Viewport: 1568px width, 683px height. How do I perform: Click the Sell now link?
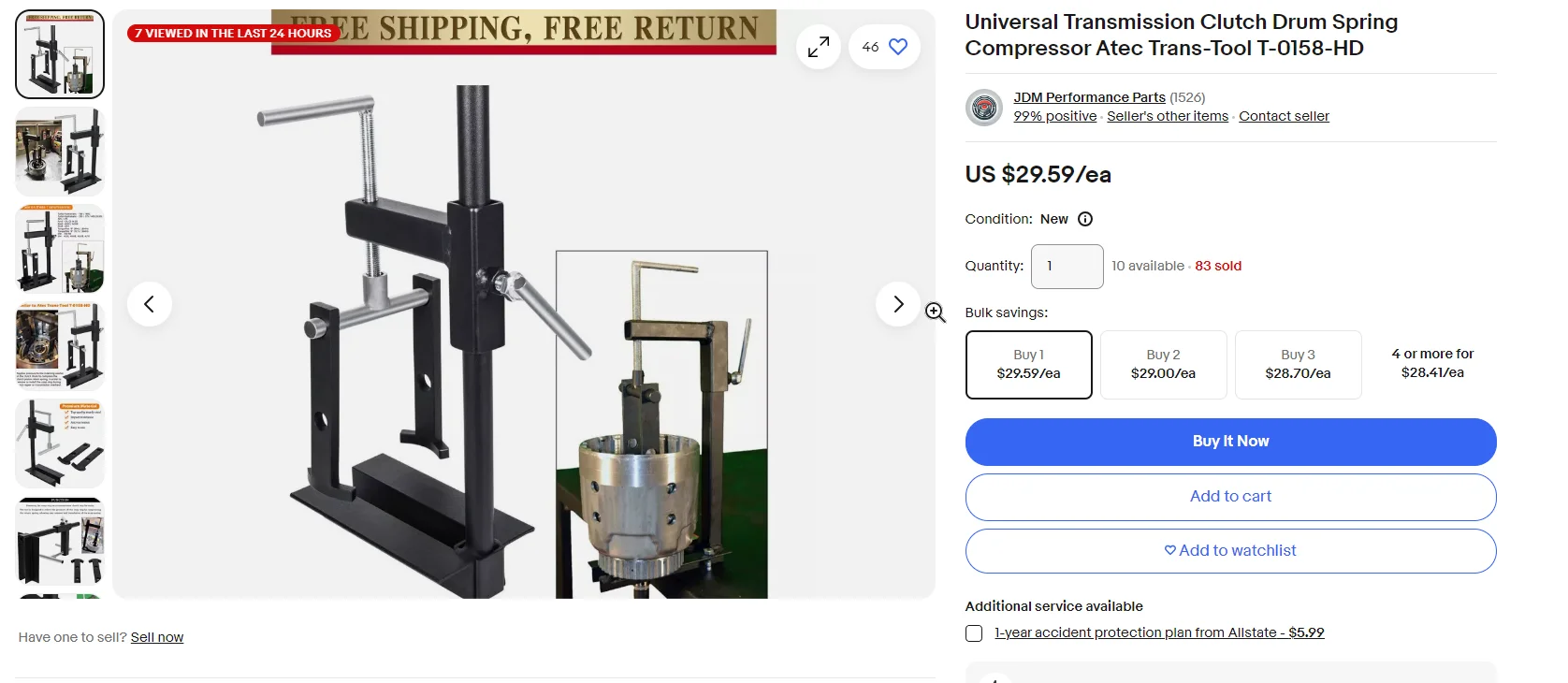pyautogui.click(x=157, y=637)
